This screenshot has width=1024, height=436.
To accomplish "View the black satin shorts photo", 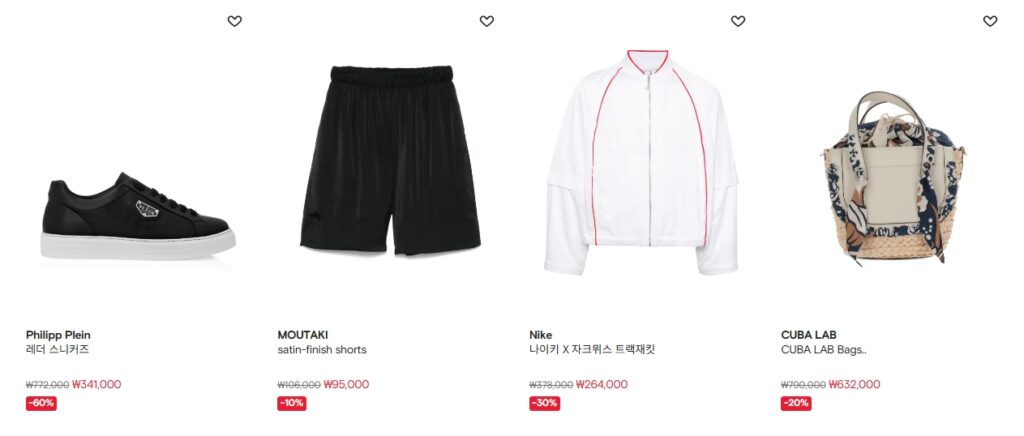I will click(391, 160).
